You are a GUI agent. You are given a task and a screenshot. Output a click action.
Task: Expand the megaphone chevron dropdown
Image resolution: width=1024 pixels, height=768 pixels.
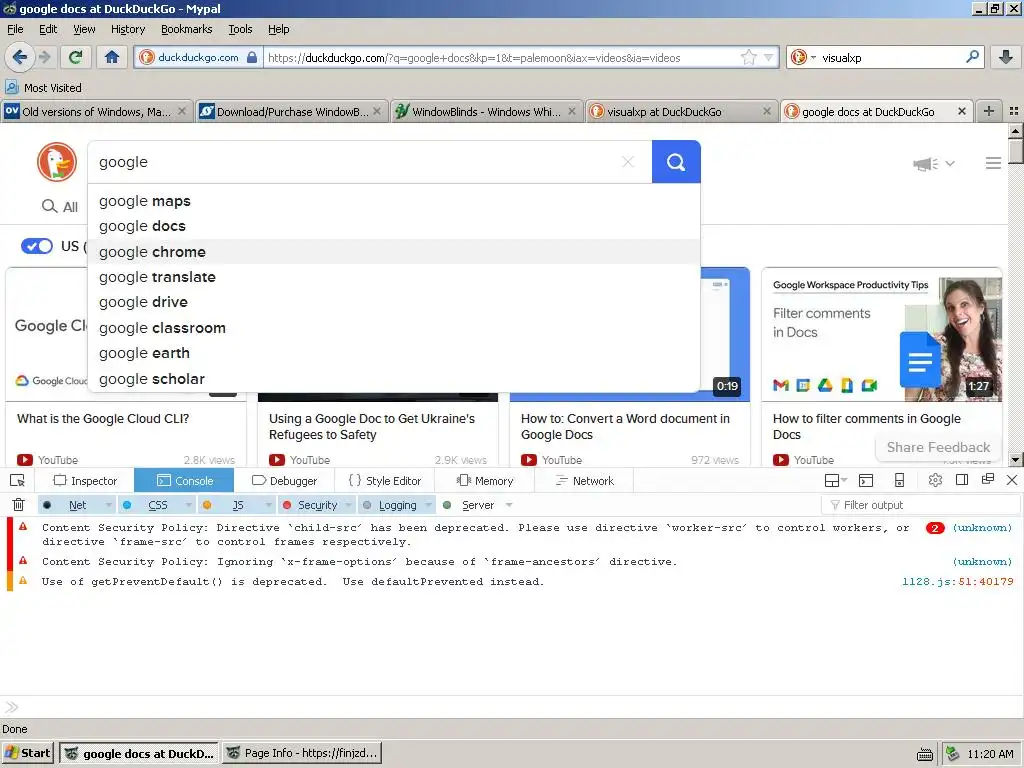[x=950, y=163]
